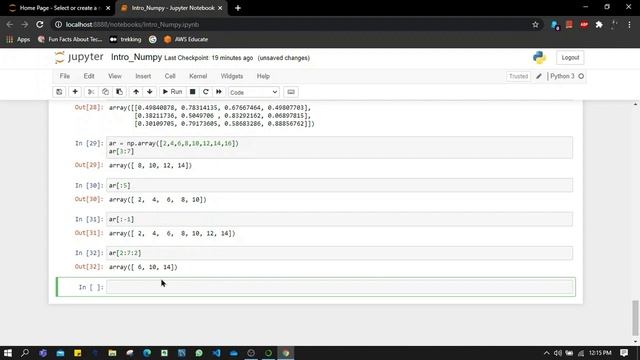The image size is (640, 360).
Task: Open Apps bookmarks shortcut
Action: (18, 40)
